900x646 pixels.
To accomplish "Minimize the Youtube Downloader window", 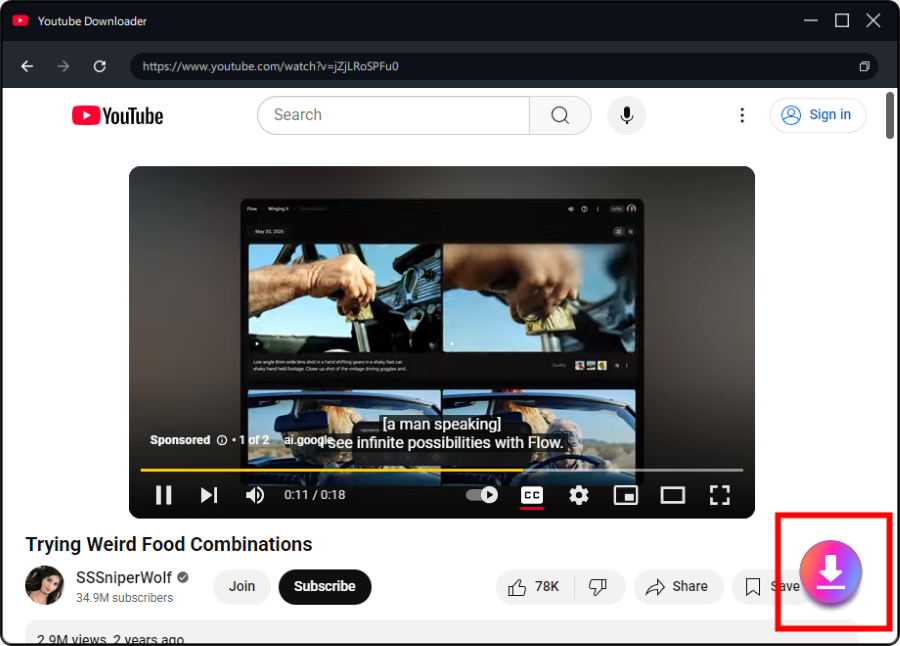I will coord(810,21).
